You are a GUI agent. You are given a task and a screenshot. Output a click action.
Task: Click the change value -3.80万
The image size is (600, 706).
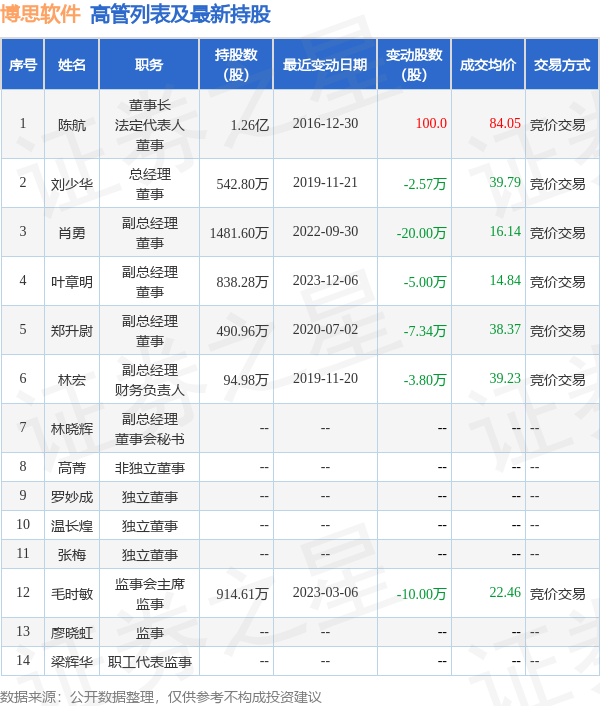pos(425,380)
